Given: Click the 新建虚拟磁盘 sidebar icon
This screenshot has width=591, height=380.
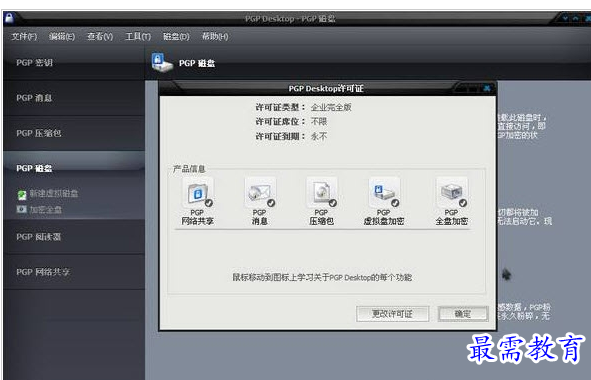Looking at the screenshot, I should pyautogui.click(x=22, y=195).
